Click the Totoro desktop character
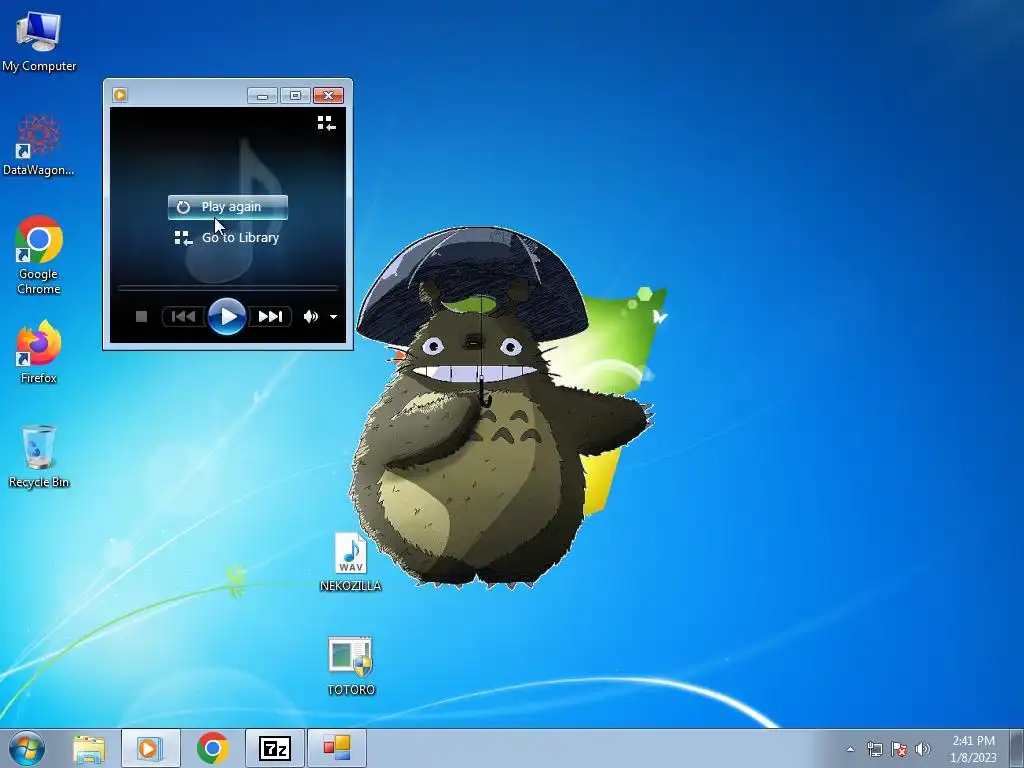The height and width of the screenshot is (768, 1024). point(502,408)
